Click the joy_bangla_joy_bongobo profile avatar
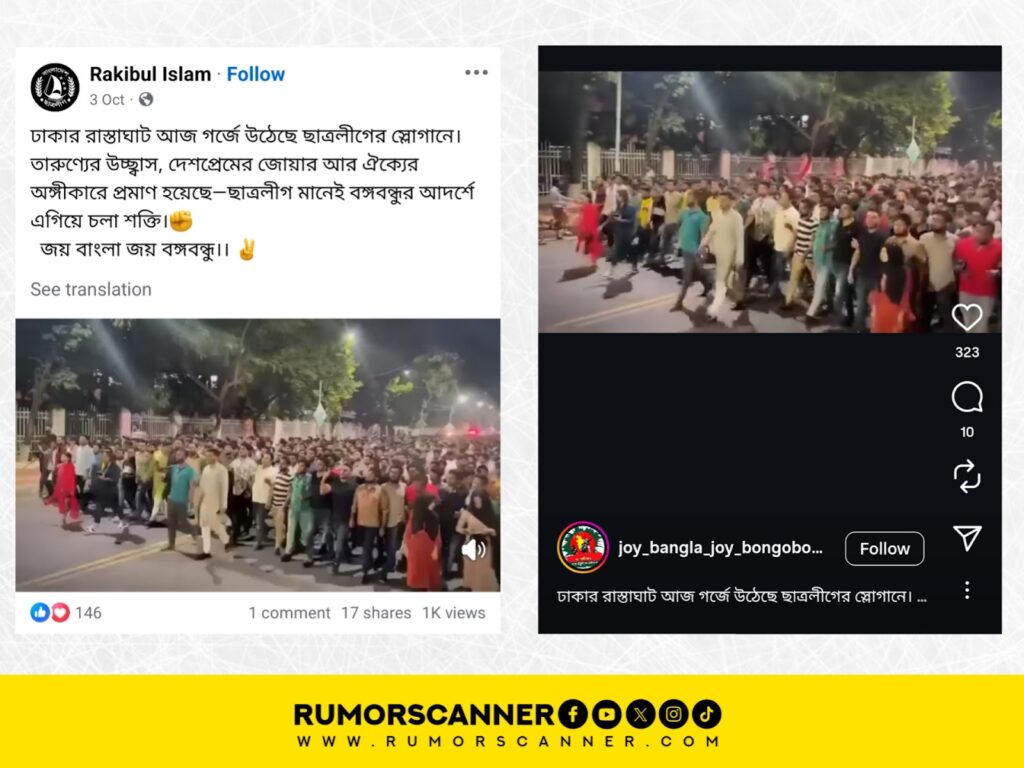Viewport: 1024px width, 768px height. click(x=583, y=547)
